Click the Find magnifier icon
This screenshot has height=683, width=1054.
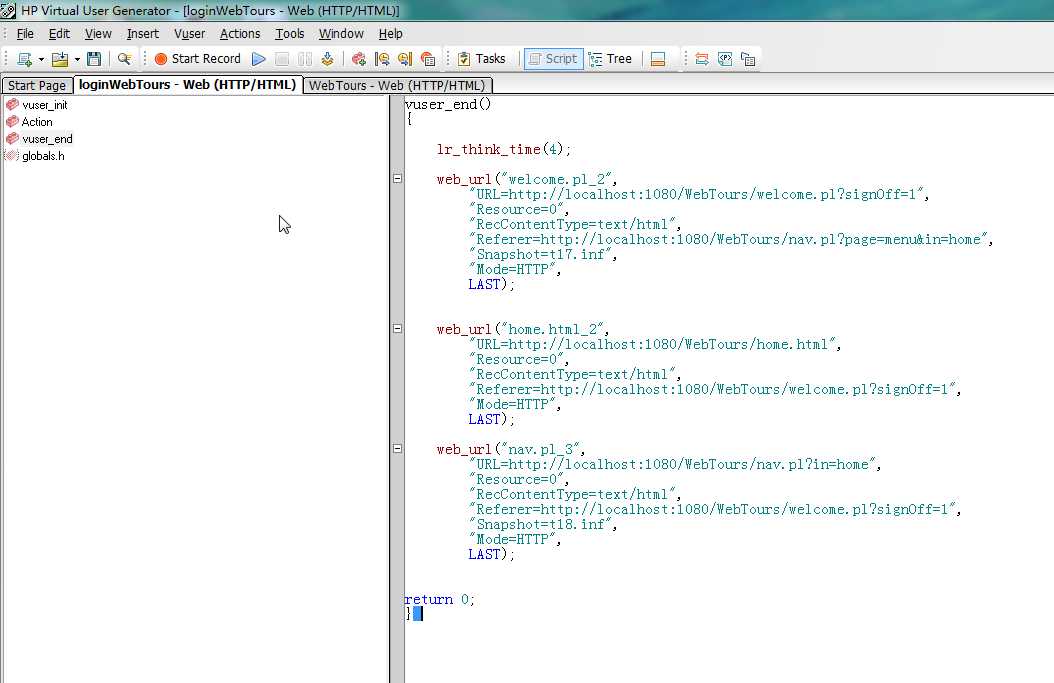[x=124, y=59]
